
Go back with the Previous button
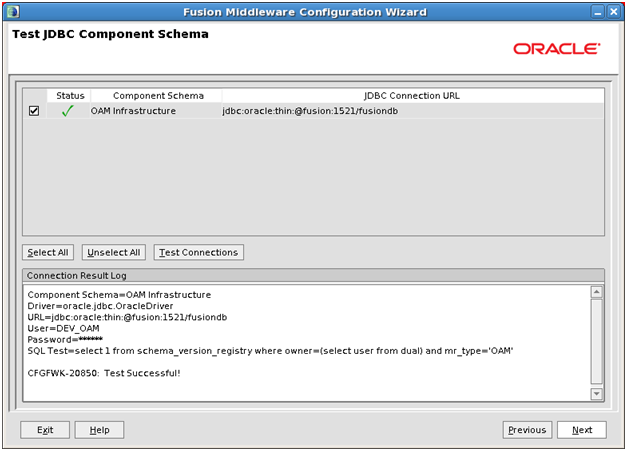point(527,430)
